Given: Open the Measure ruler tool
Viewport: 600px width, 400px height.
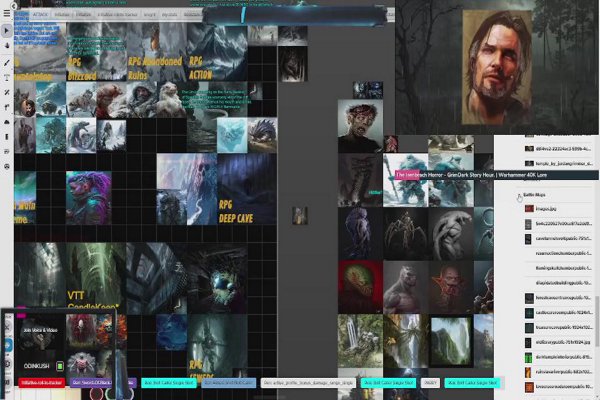Looking at the screenshot, I should [x=7, y=92].
